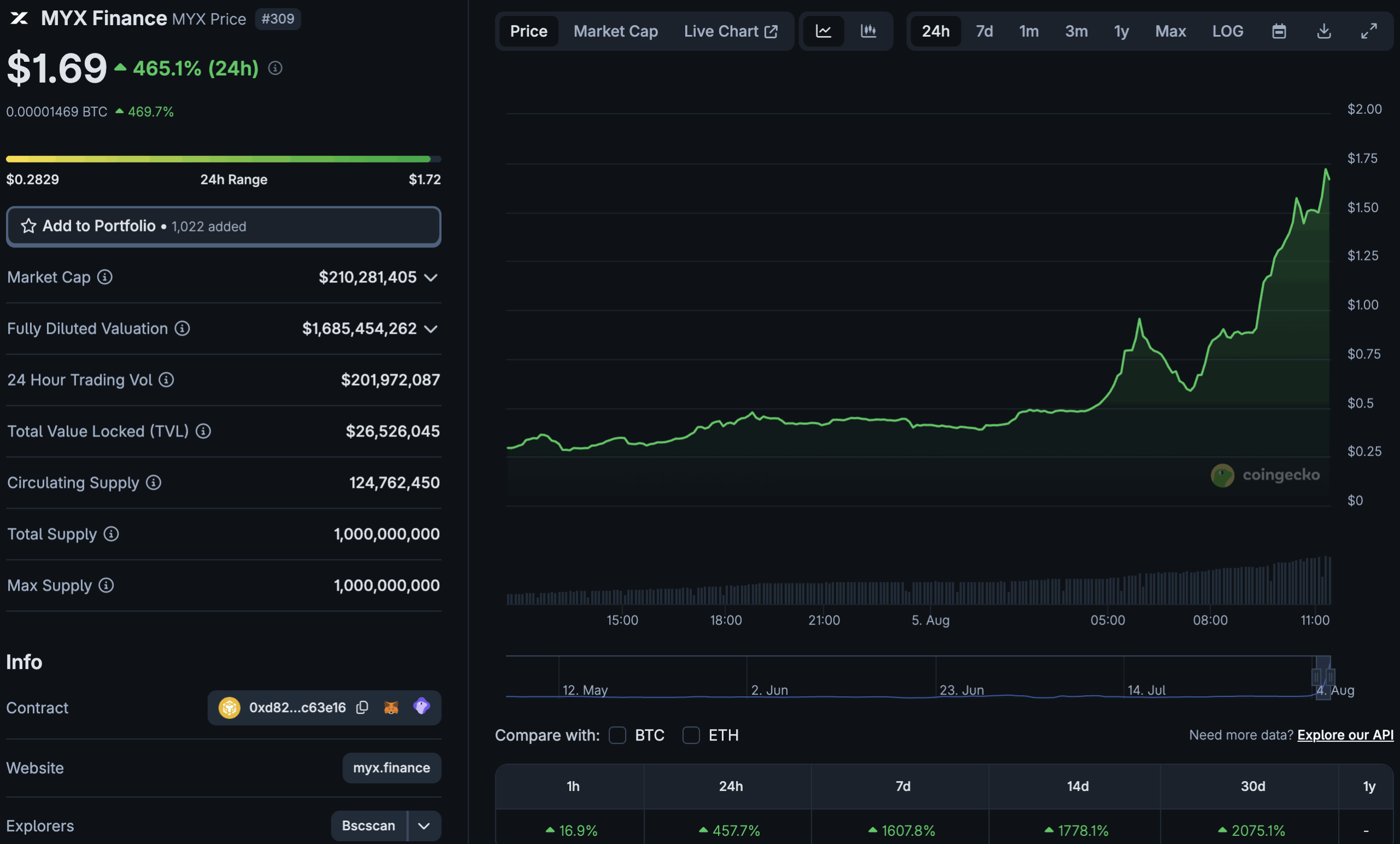Image resolution: width=1400 pixels, height=844 pixels.
Task: Enable BTC comparison checkbox
Action: click(617, 735)
